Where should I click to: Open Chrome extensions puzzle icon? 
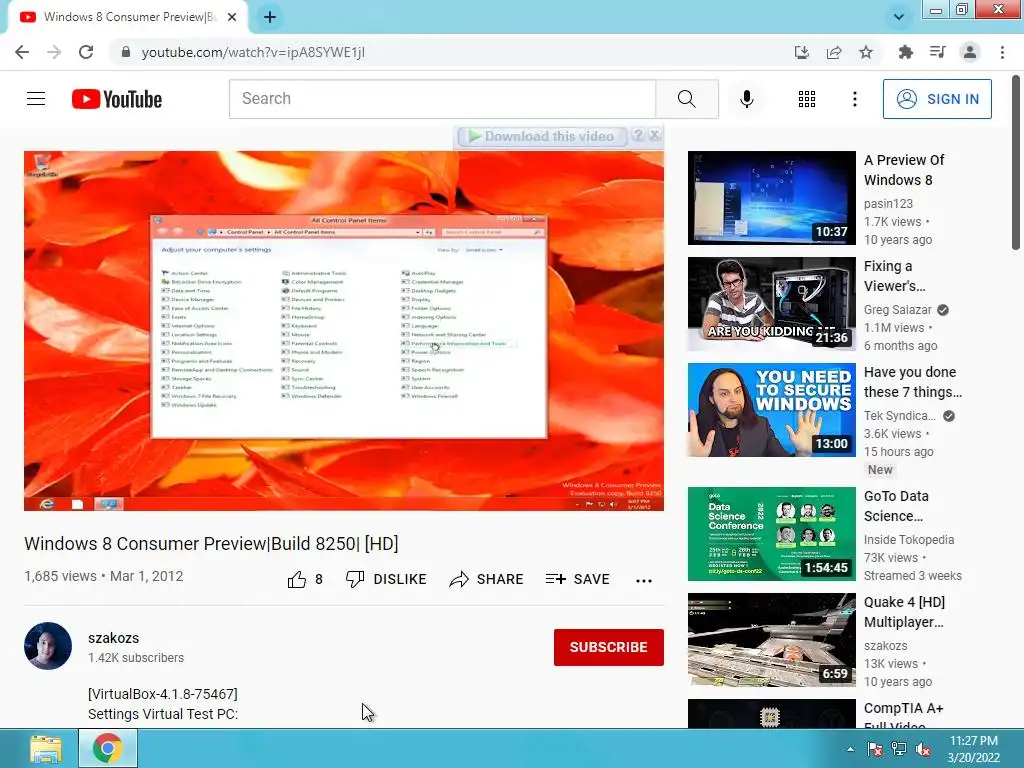click(905, 52)
